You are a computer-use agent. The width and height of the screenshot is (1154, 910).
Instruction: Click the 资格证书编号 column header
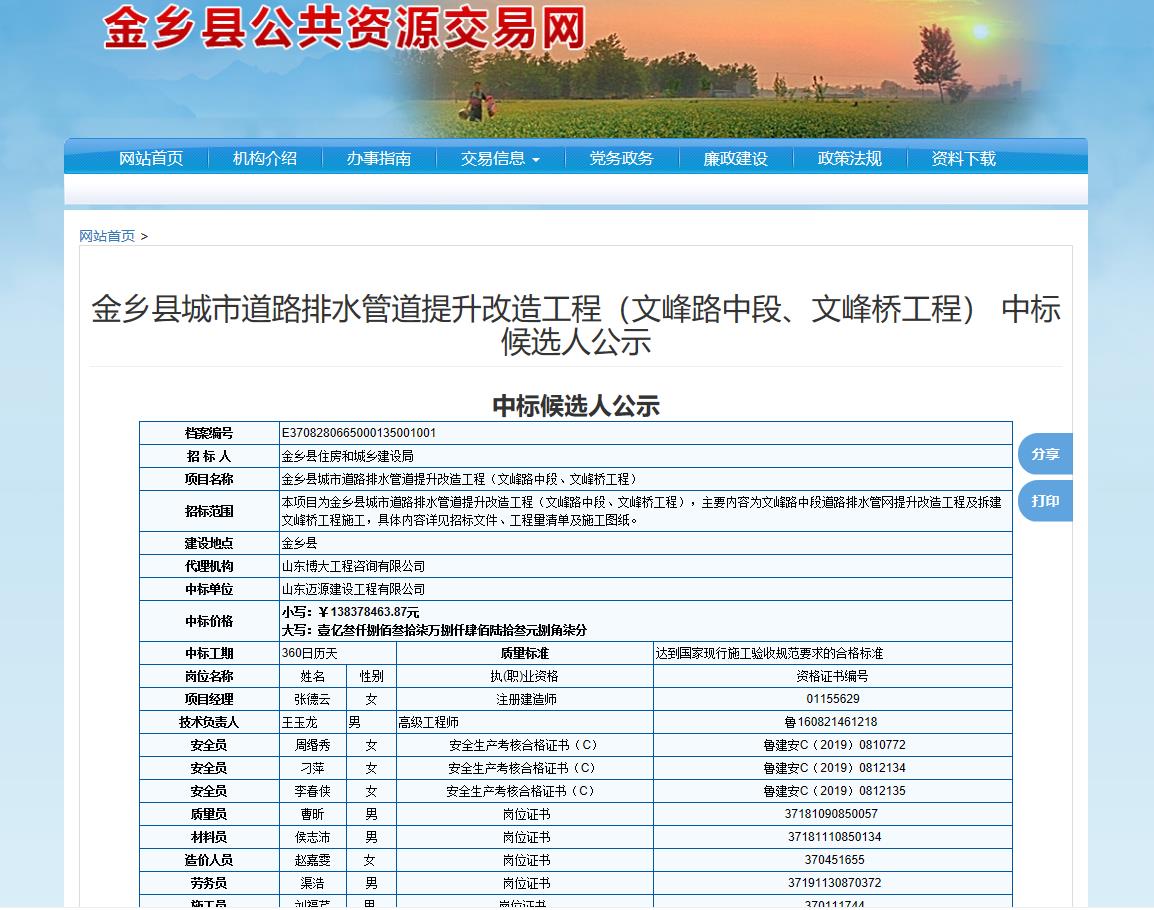[x=832, y=676]
